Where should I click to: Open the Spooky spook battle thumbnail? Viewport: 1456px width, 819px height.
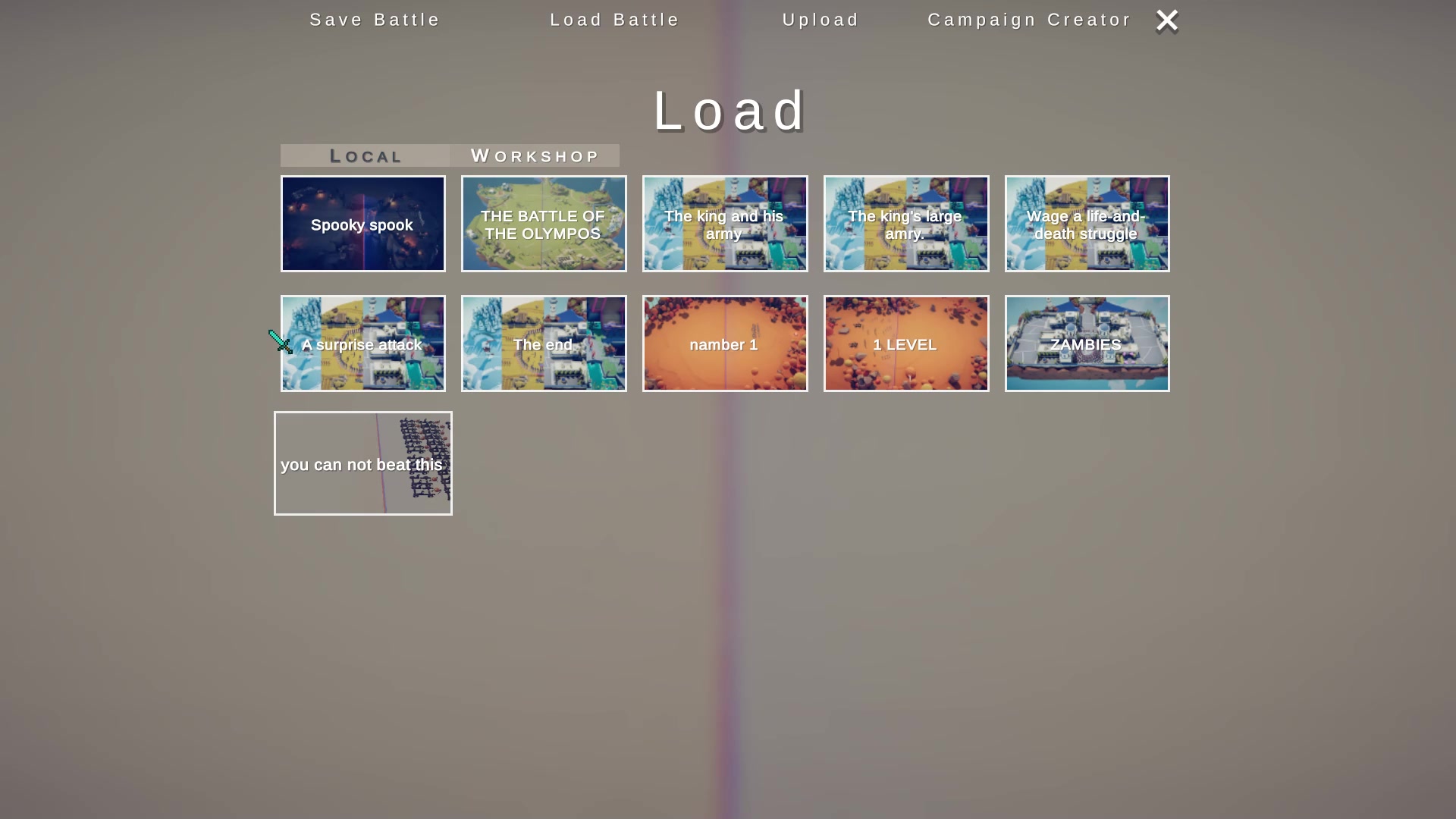[x=362, y=224]
